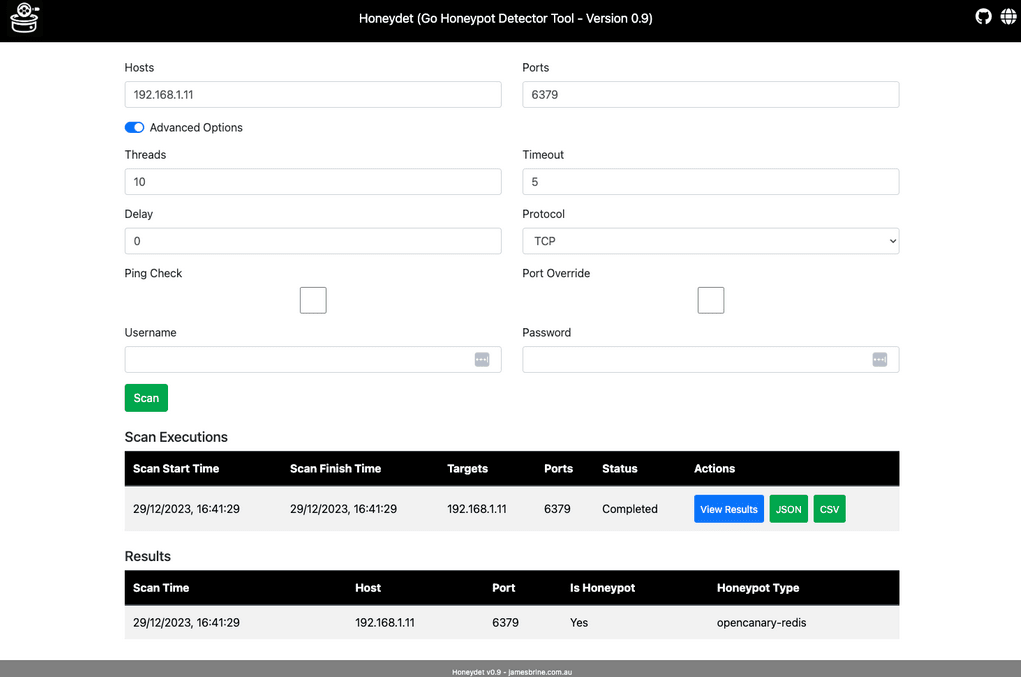Focus the Username input field

[x=313, y=359]
